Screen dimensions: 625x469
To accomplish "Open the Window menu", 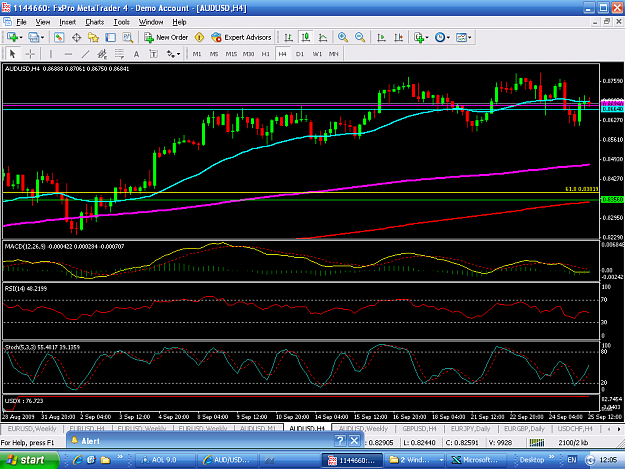I will [151, 22].
